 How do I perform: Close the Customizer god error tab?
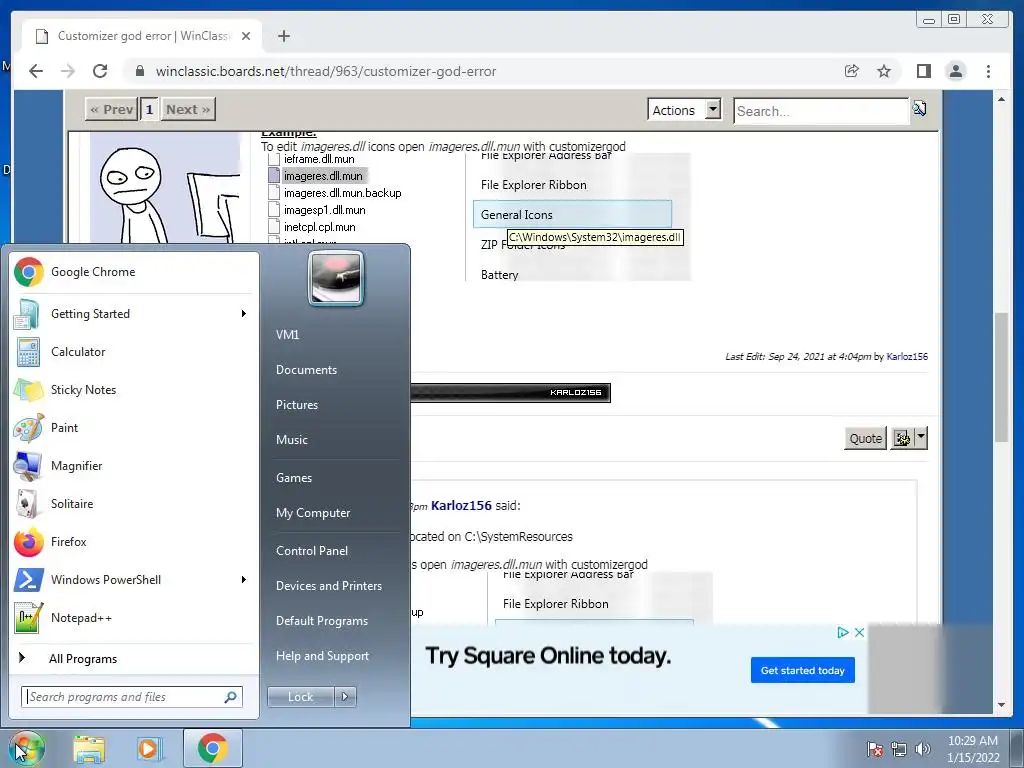click(x=246, y=36)
